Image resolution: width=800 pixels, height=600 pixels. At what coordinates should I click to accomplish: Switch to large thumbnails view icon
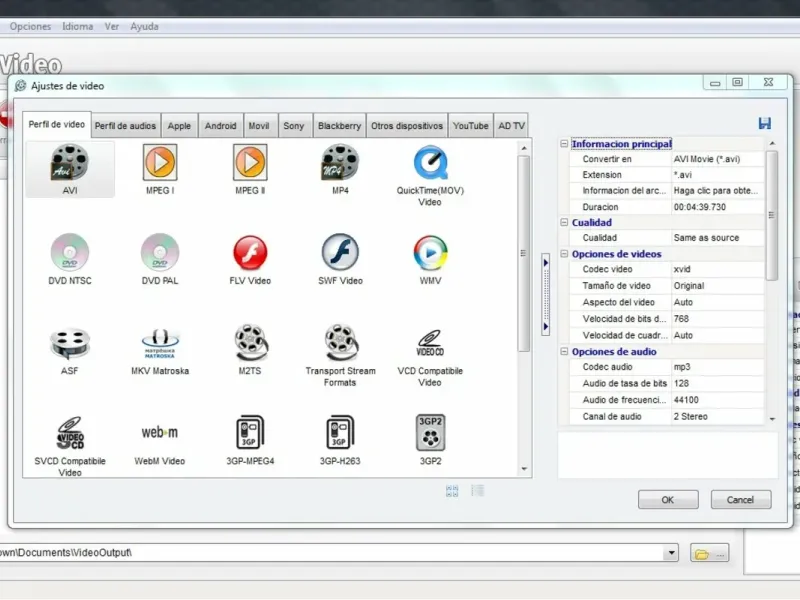tap(452, 491)
